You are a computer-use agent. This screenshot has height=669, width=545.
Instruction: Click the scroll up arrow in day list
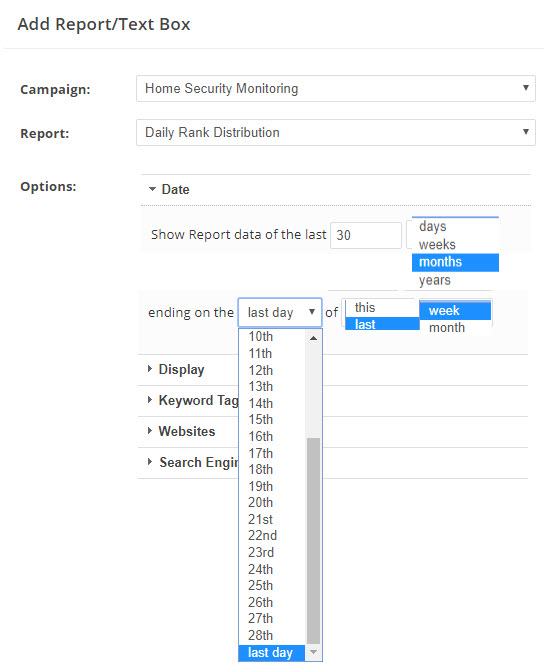(314, 338)
